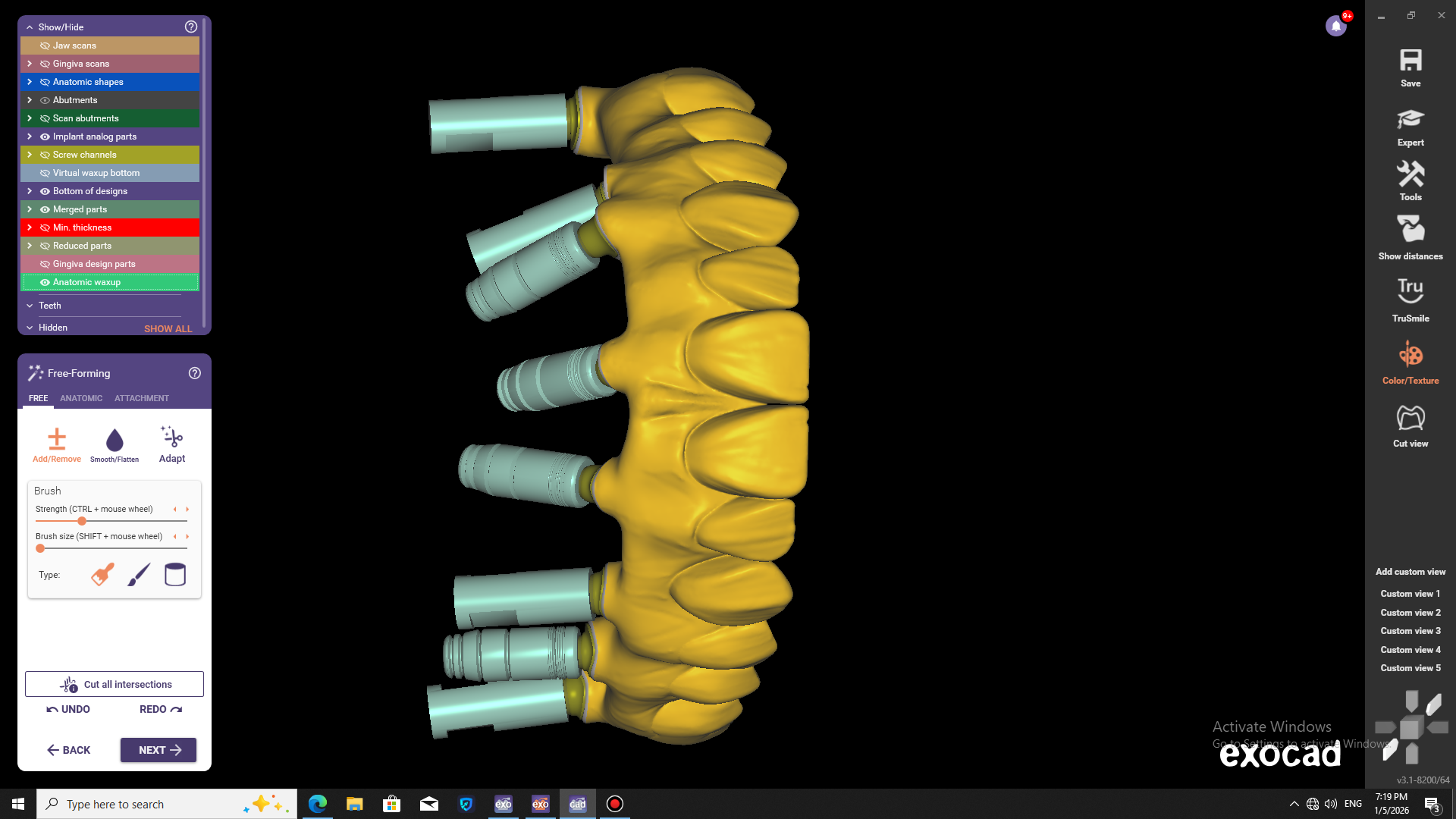The height and width of the screenshot is (819, 1456).
Task: Open TruSmile rendering icon
Action: click(x=1410, y=290)
